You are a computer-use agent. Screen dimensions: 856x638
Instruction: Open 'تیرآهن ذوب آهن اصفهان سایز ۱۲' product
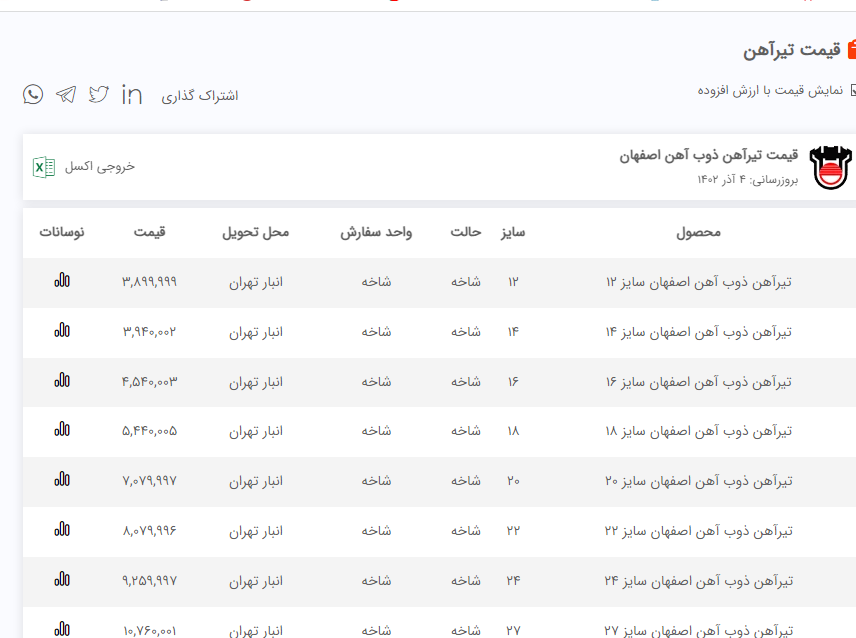pos(699,282)
